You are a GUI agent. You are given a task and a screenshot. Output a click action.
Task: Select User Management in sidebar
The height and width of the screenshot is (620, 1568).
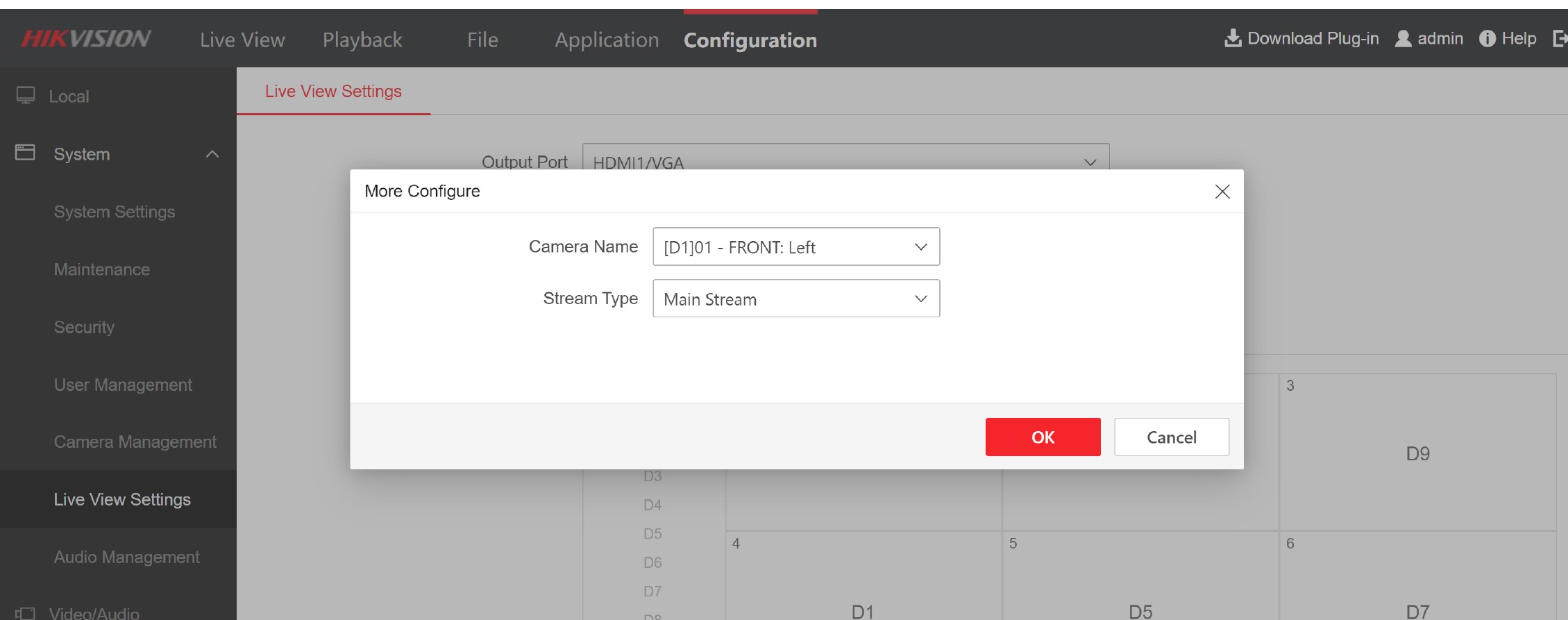[x=123, y=385]
